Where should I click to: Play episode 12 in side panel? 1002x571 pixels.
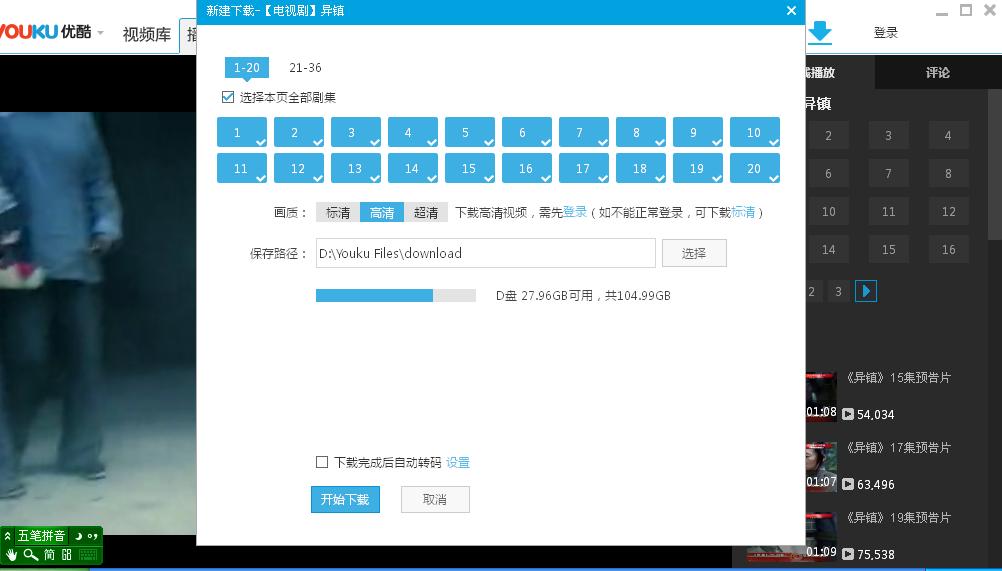[x=948, y=211]
